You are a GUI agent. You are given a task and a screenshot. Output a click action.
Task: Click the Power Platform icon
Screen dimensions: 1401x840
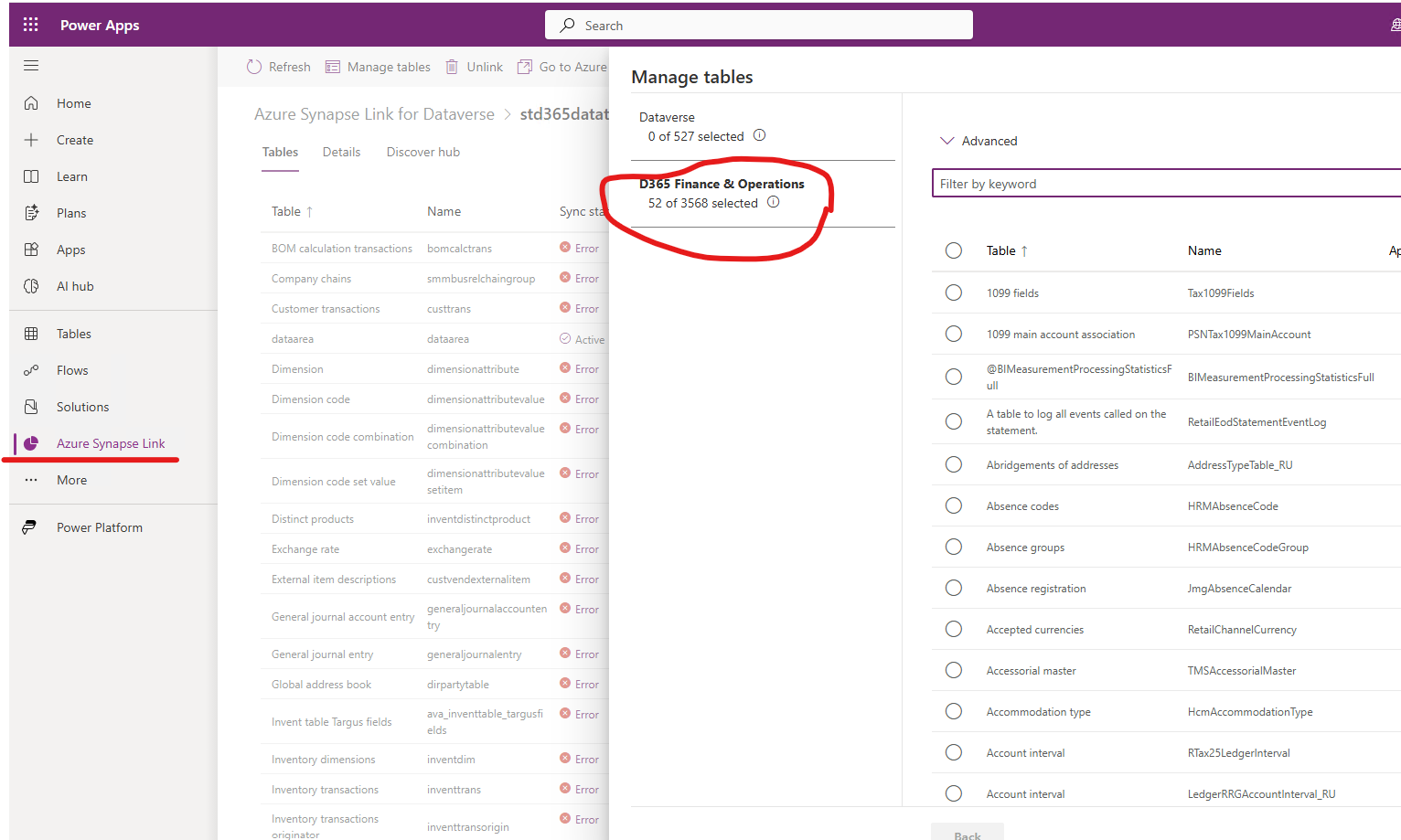30,527
